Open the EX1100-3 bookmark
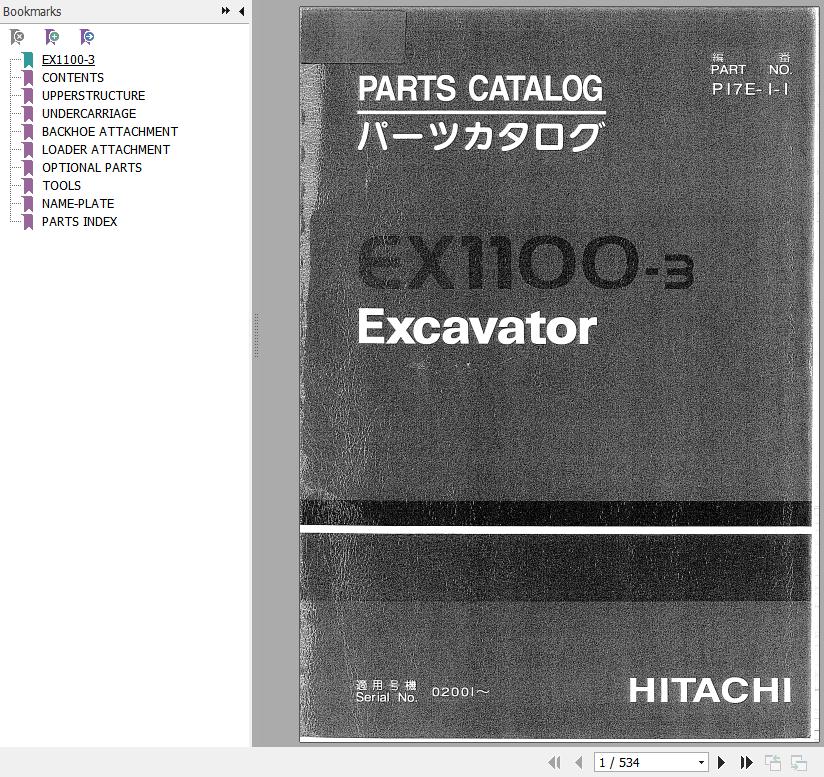The width and height of the screenshot is (824, 777). click(x=68, y=60)
